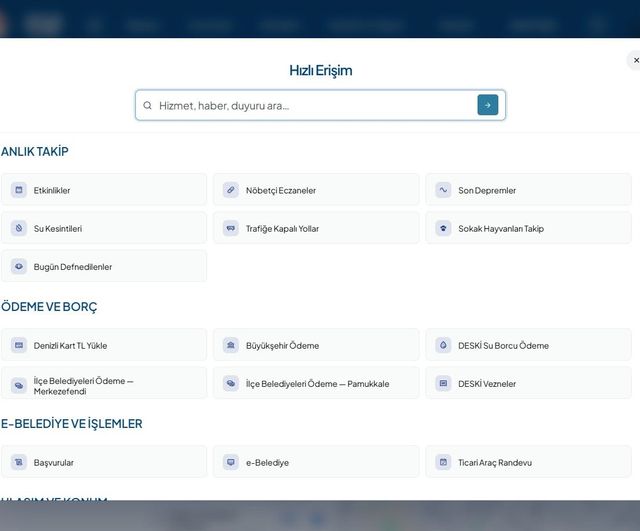Click the Hızlı Erişim title
The height and width of the screenshot is (531, 640).
pyautogui.click(x=321, y=70)
